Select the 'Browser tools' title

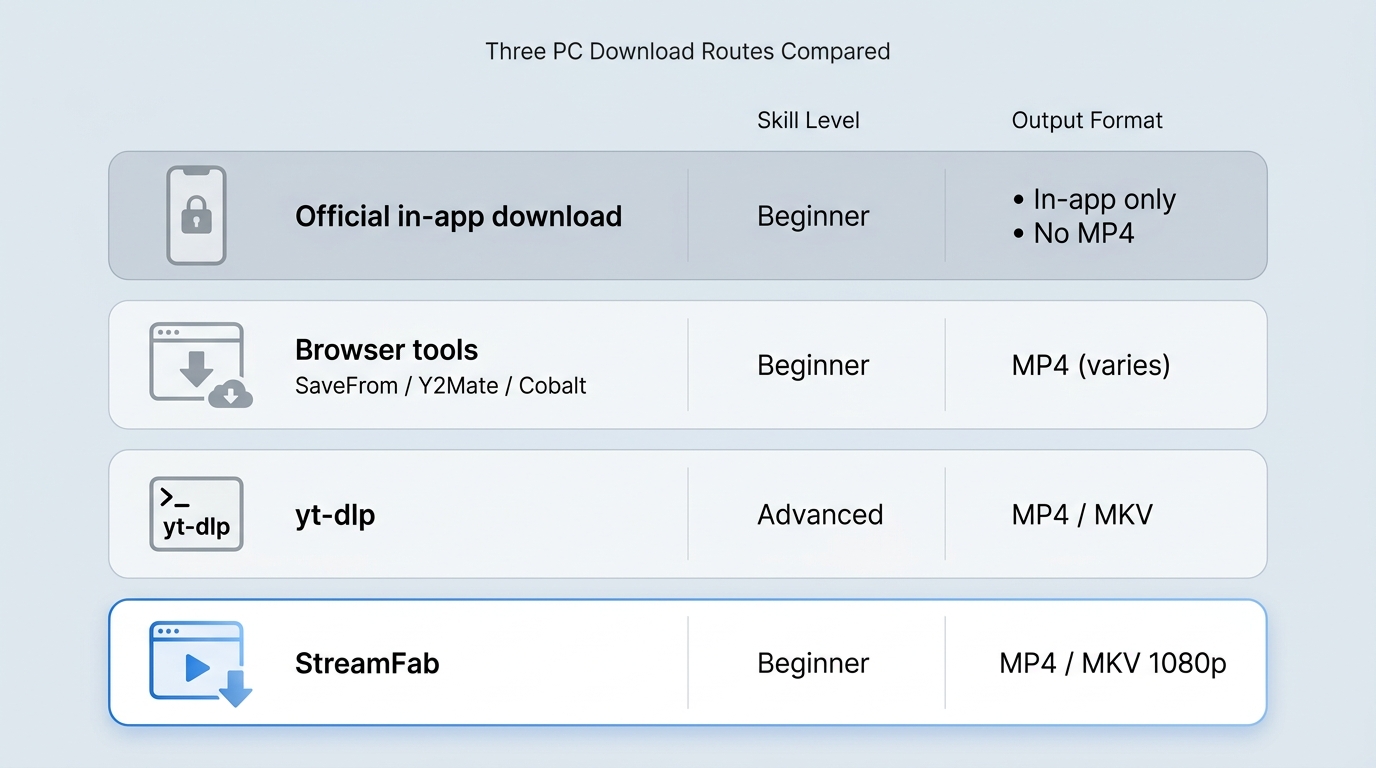[x=386, y=350]
